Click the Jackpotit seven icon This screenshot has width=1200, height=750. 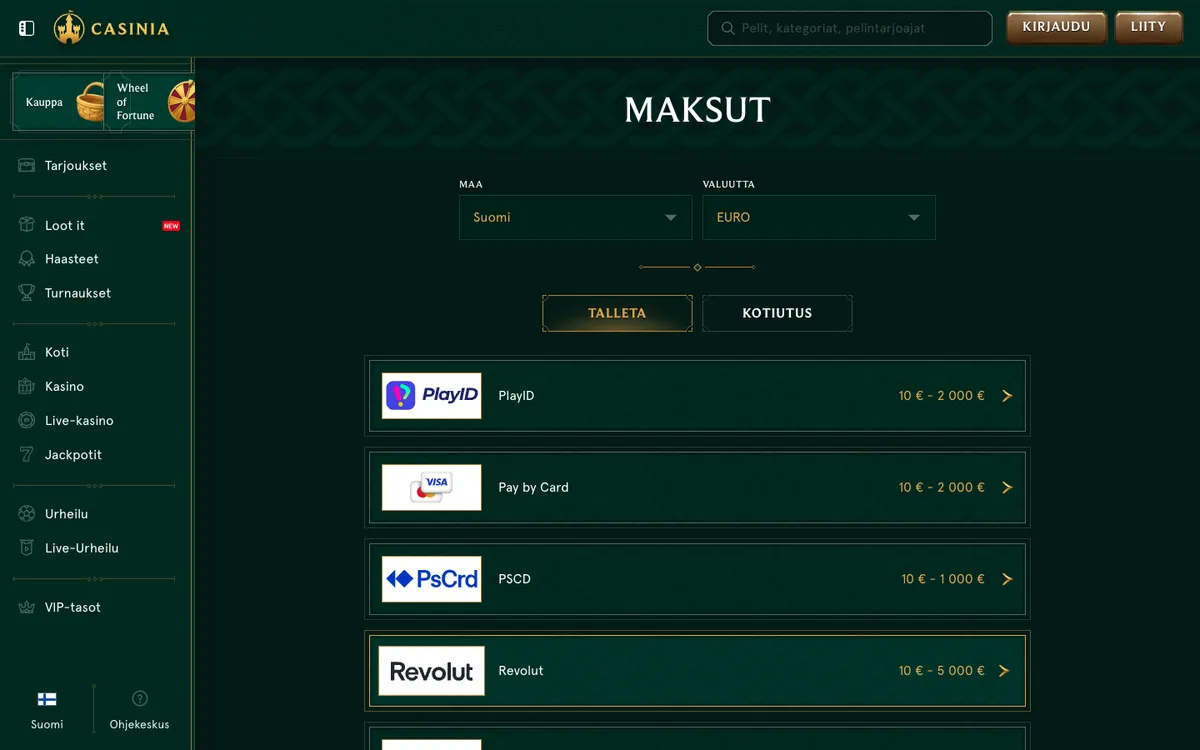[27, 455]
